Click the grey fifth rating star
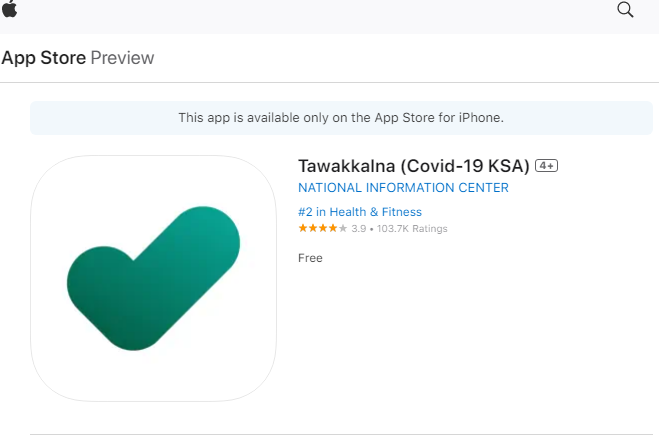The height and width of the screenshot is (442, 659). [x=343, y=228]
